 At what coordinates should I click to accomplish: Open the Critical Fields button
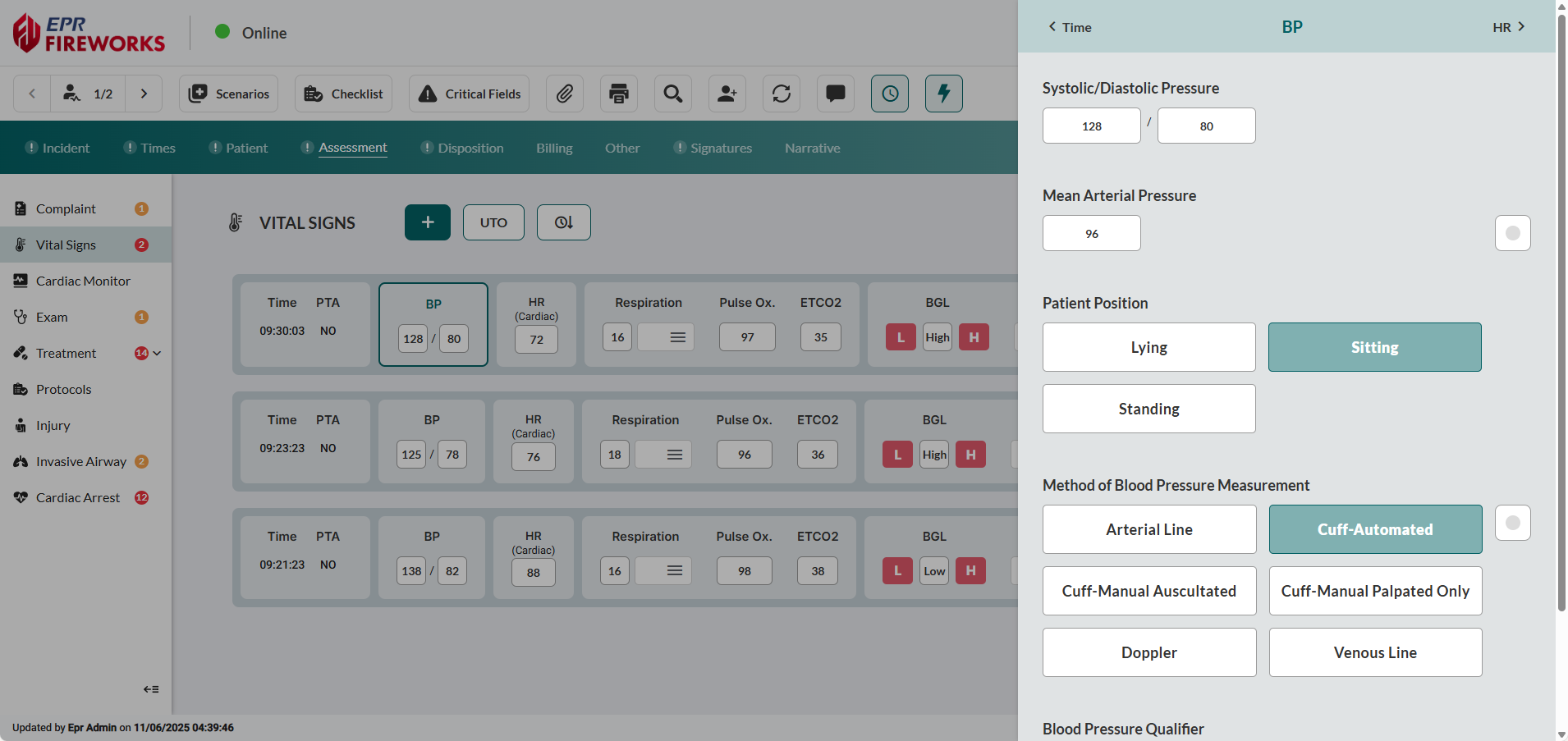point(469,94)
